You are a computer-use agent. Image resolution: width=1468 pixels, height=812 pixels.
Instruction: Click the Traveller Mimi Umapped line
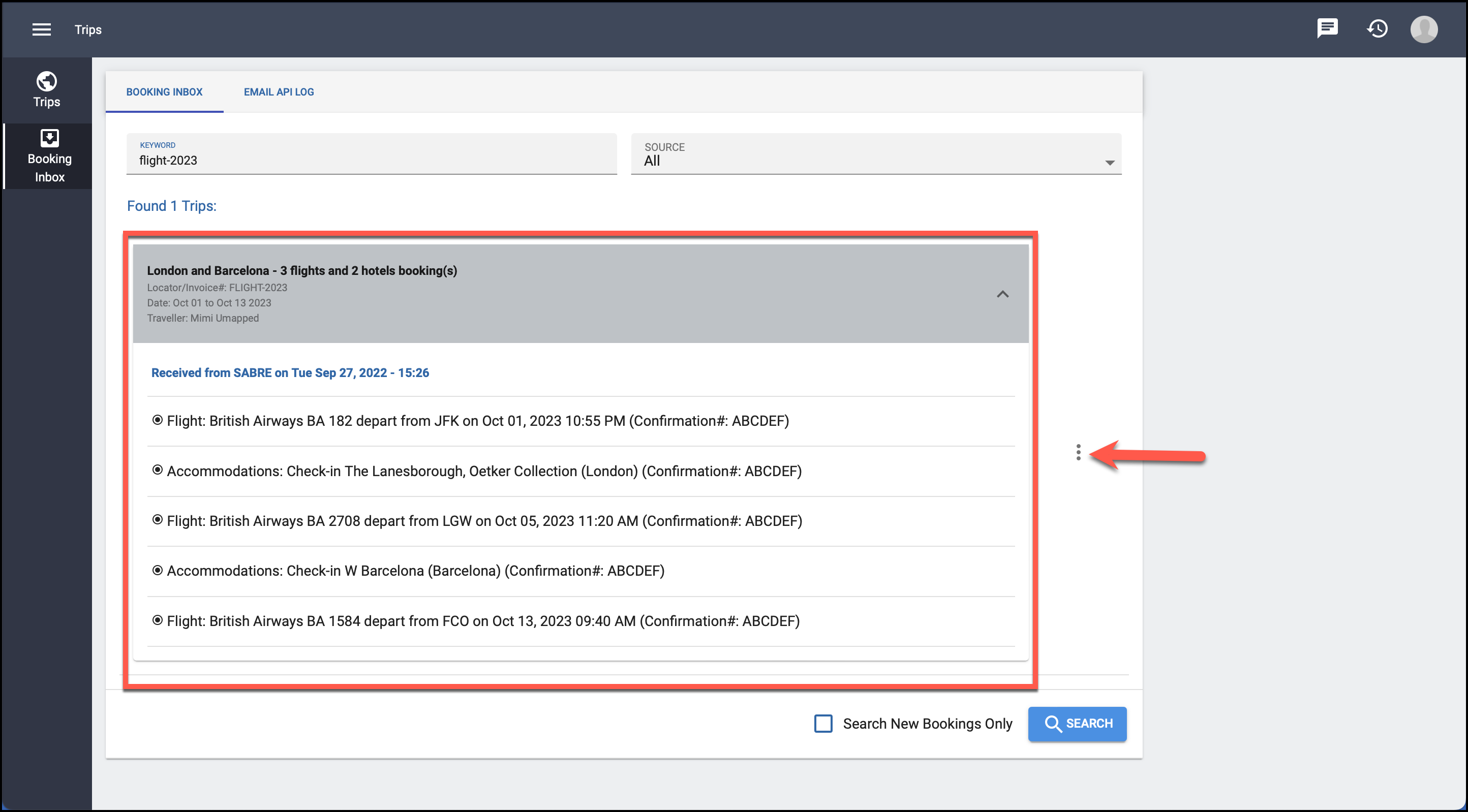click(x=203, y=318)
